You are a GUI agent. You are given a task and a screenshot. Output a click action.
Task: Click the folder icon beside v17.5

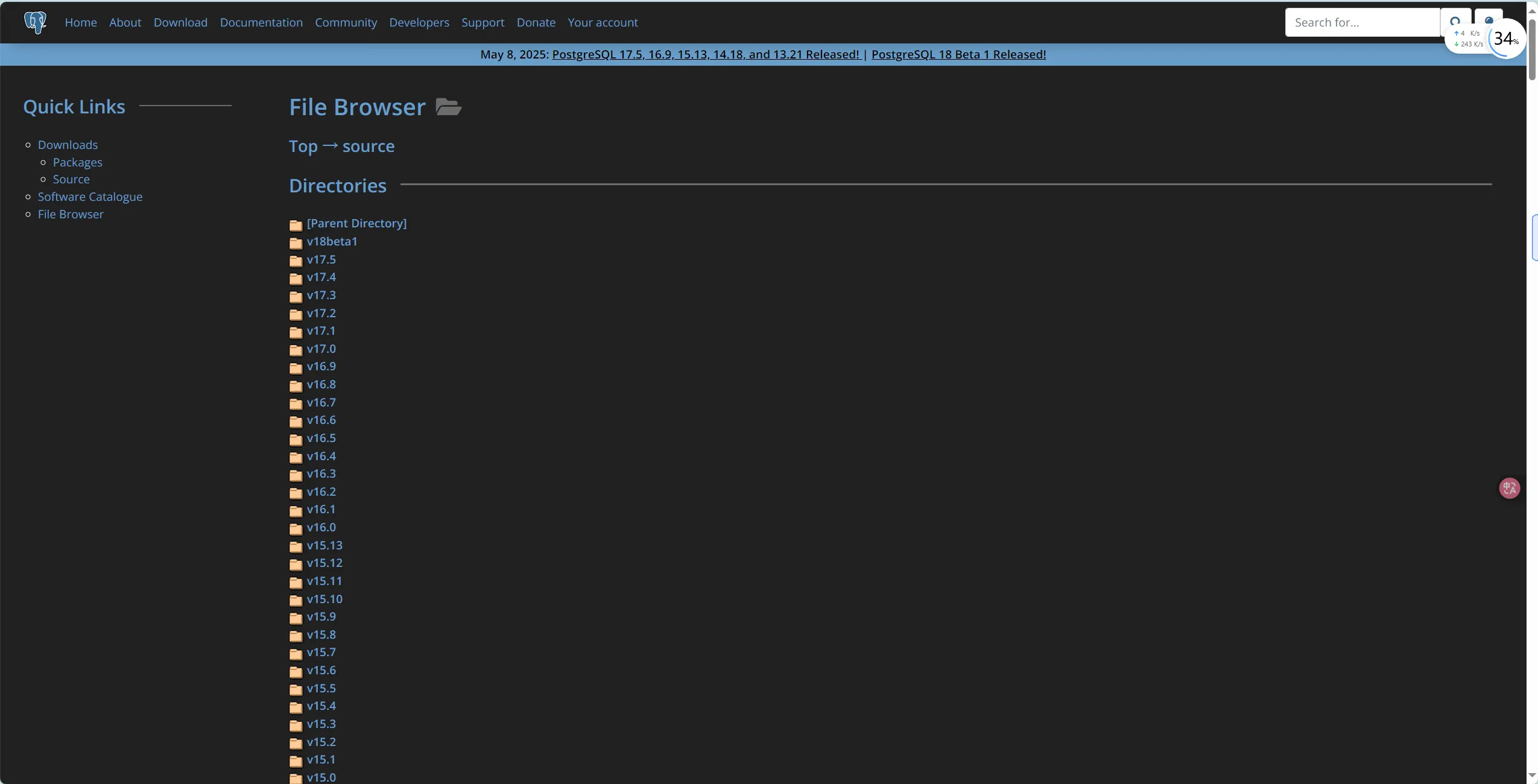pyautogui.click(x=296, y=261)
